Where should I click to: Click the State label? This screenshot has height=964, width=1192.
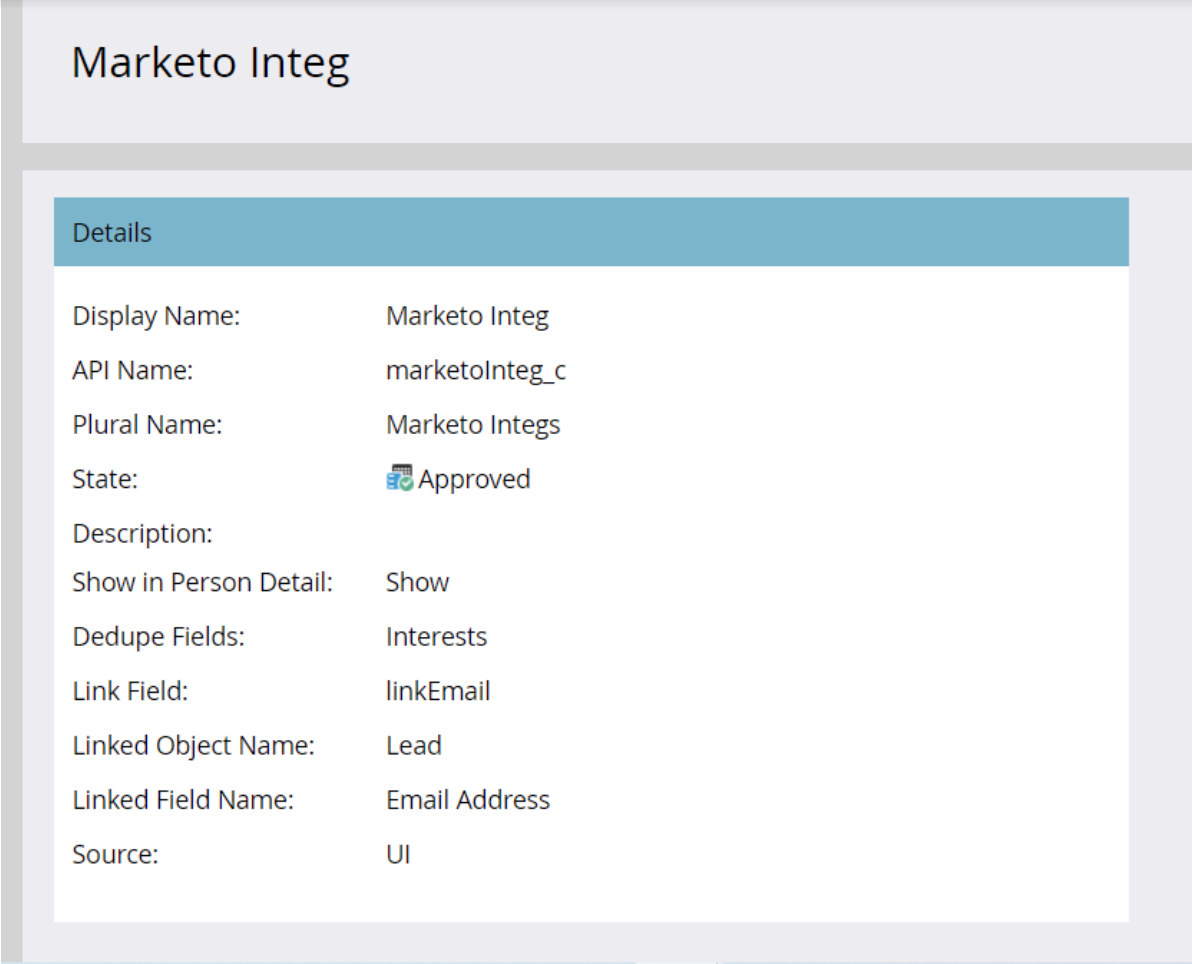105,480
